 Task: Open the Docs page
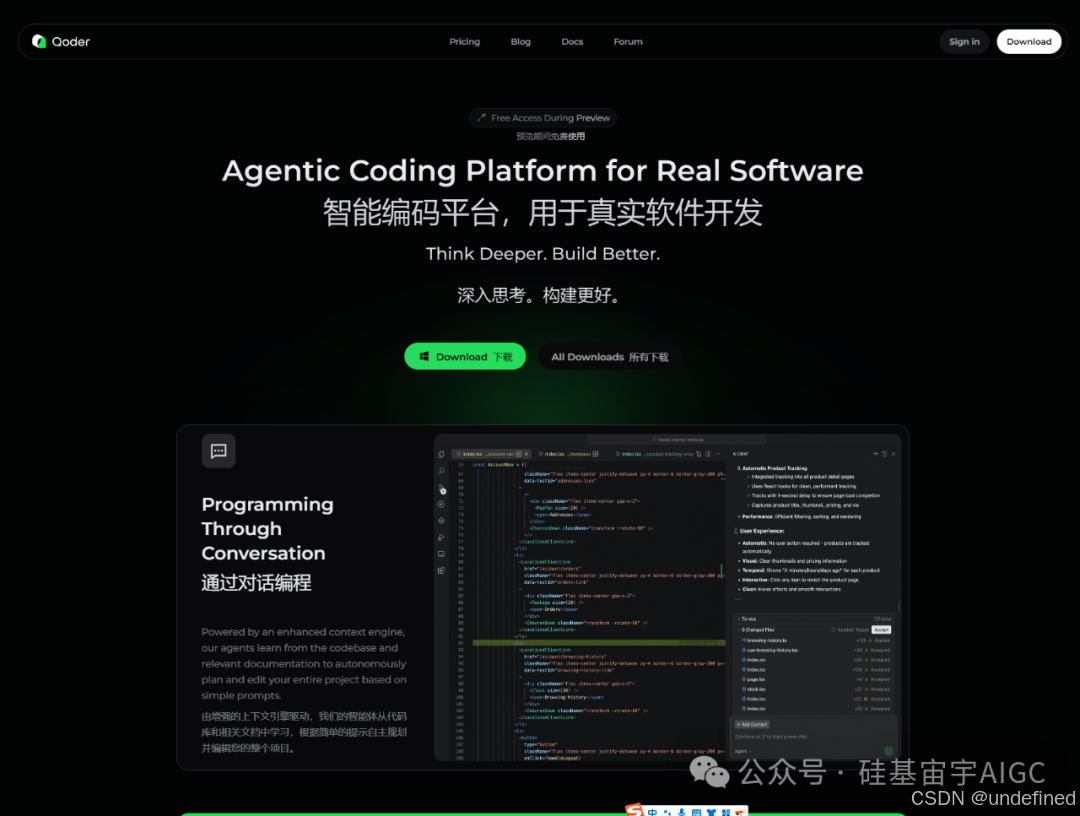coord(572,41)
